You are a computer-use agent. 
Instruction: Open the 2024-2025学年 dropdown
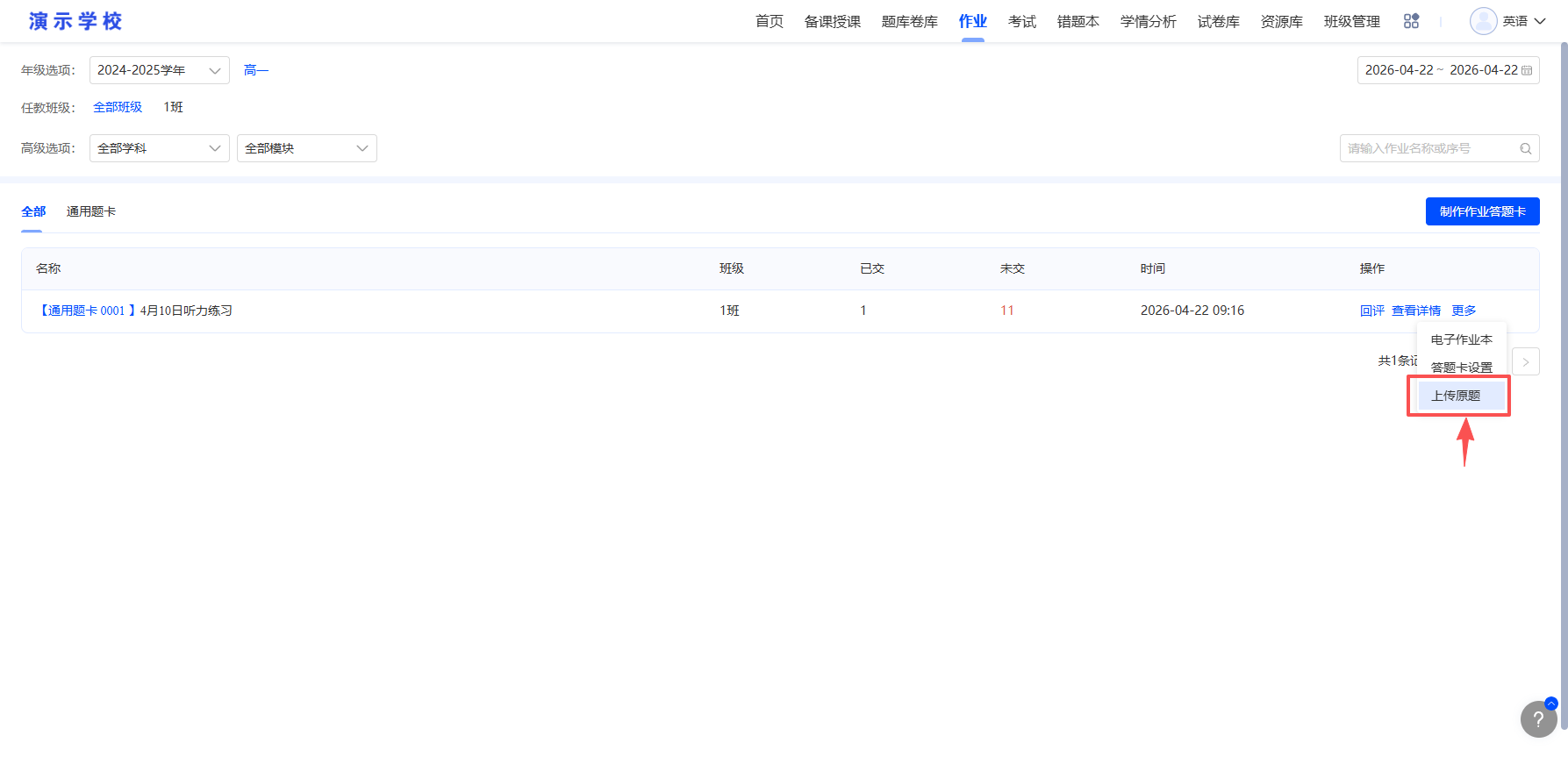point(160,70)
